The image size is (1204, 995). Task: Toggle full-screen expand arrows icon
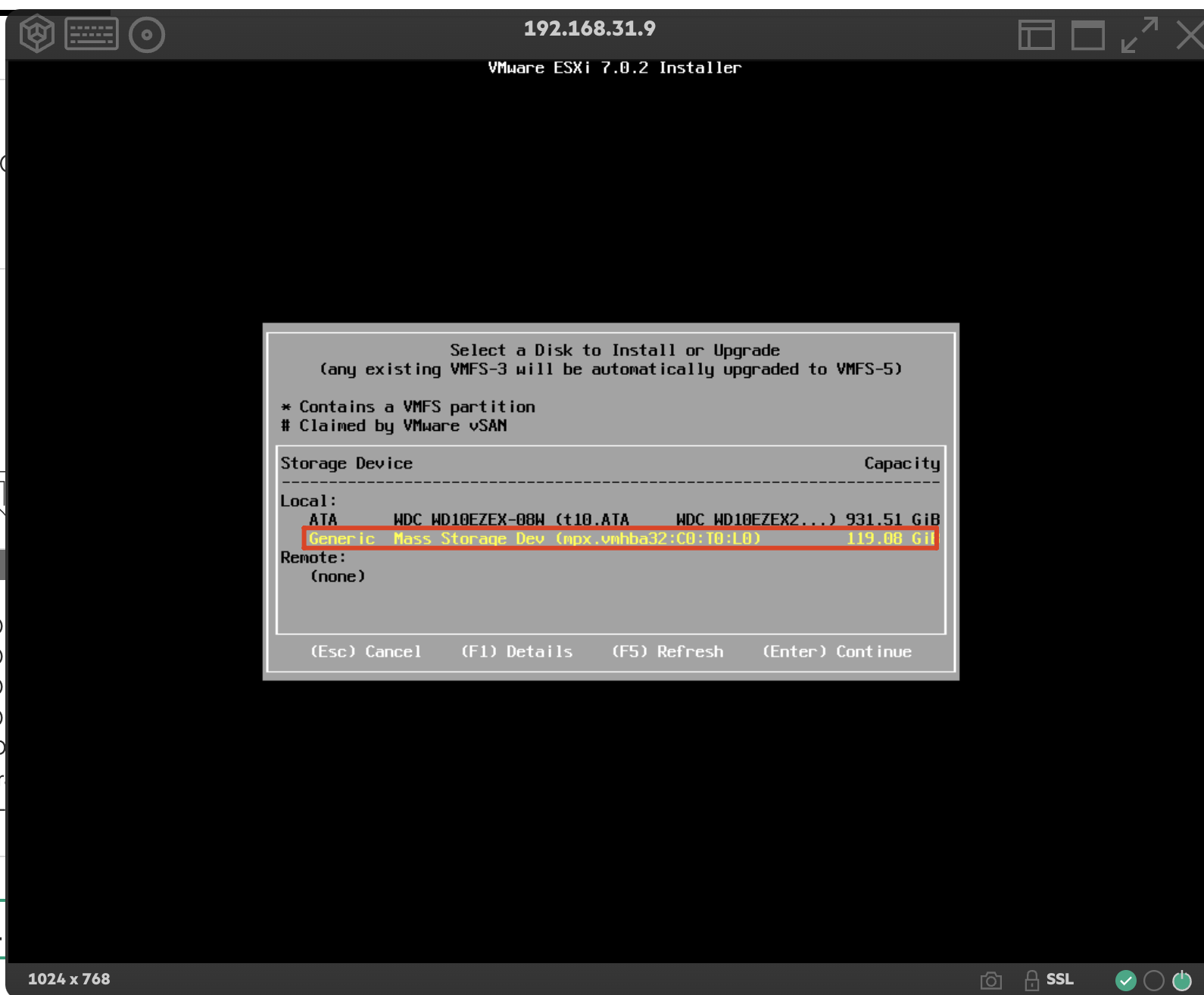coord(1140,35)
